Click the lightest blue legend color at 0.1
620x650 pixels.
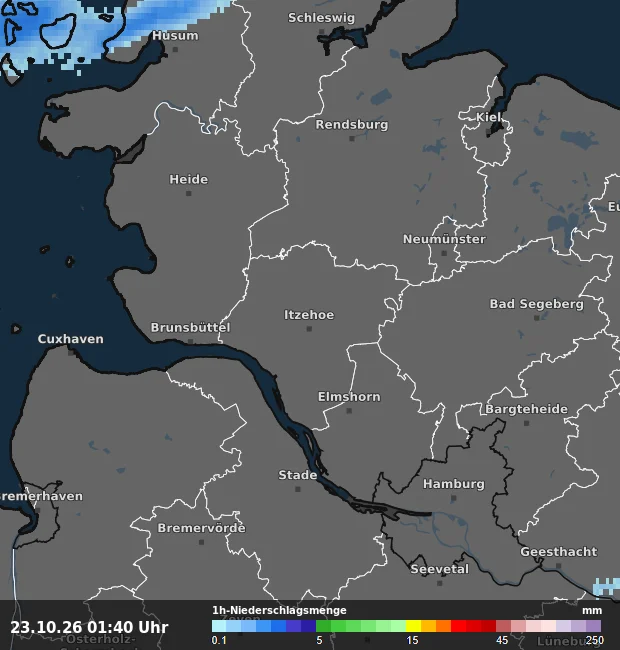[x=219, y=626]
